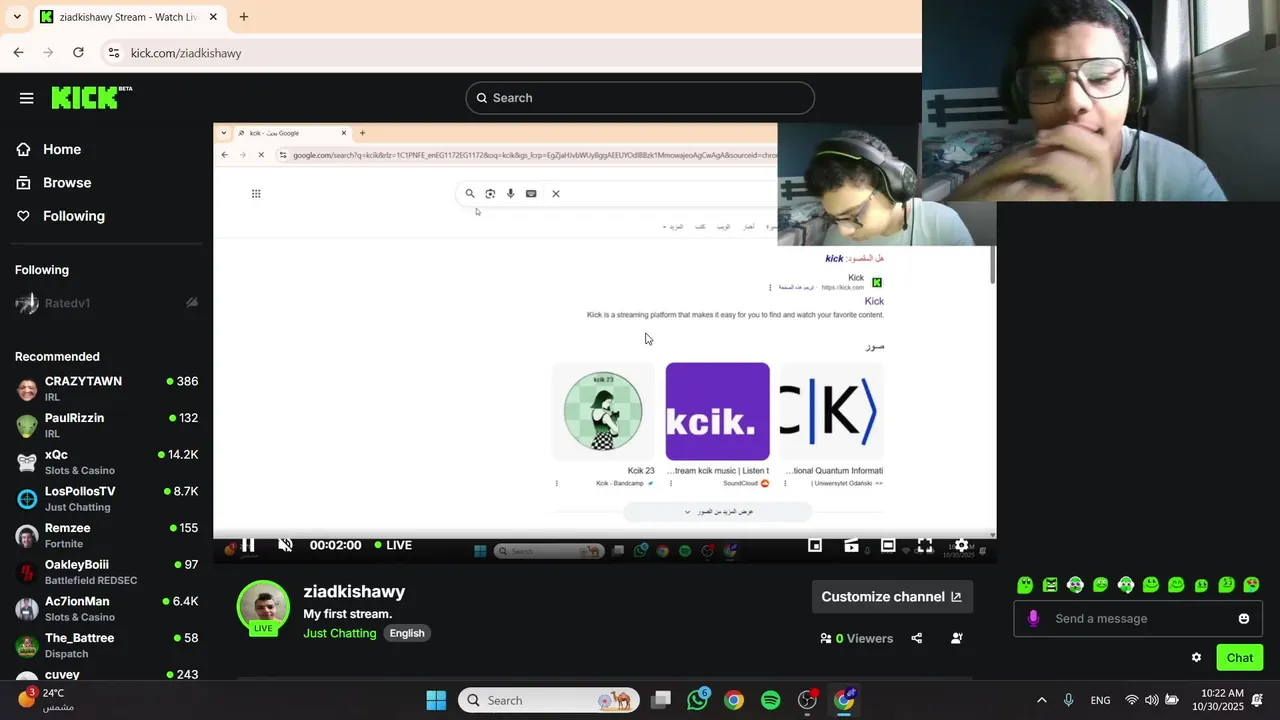Image resolution: width=1280 pixels, height=720 pixels.
Task: Open WhatsApp from the taskbar
Action: (698, 700)
